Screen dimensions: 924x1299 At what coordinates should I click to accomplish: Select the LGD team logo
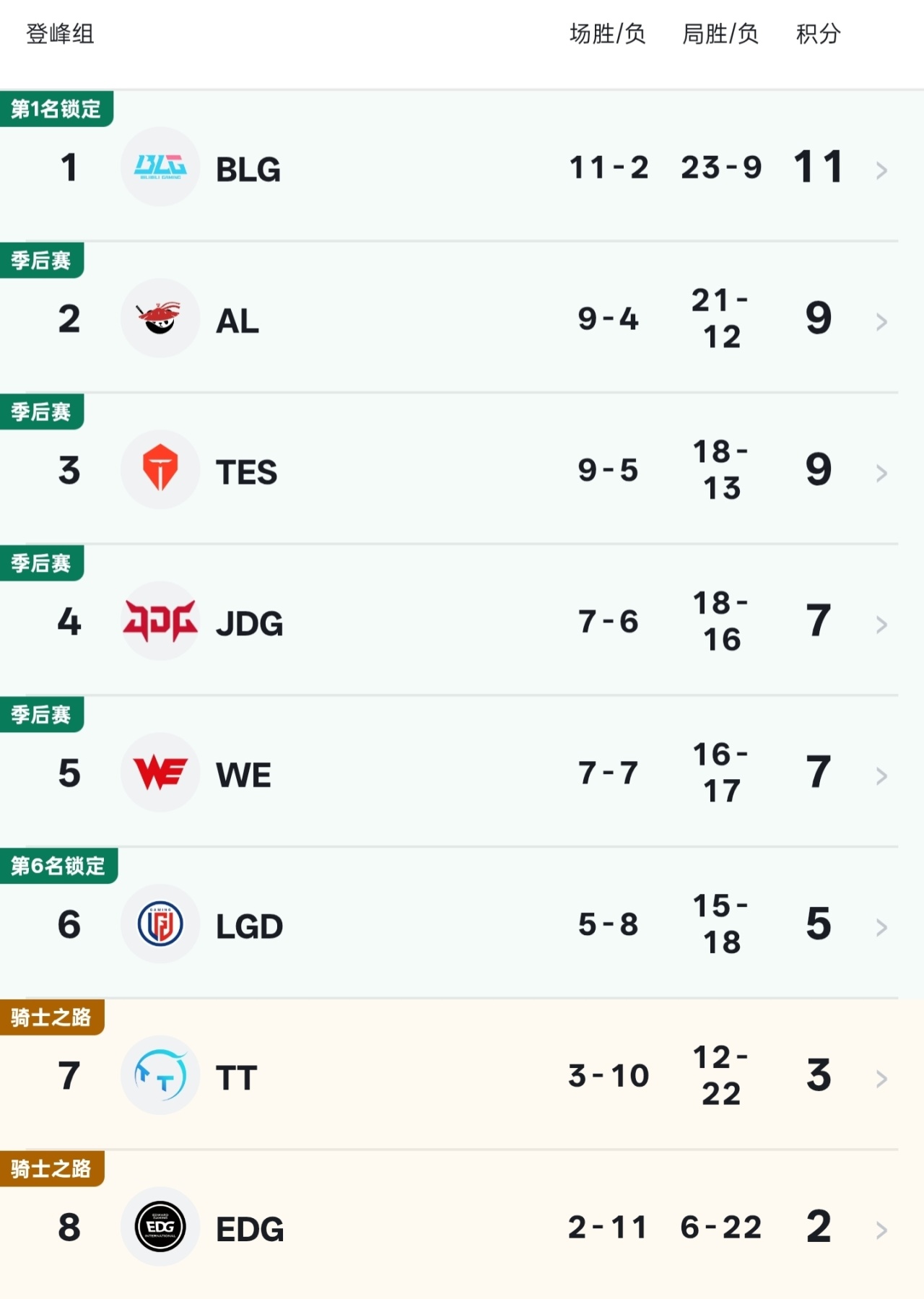pos(160,924)
